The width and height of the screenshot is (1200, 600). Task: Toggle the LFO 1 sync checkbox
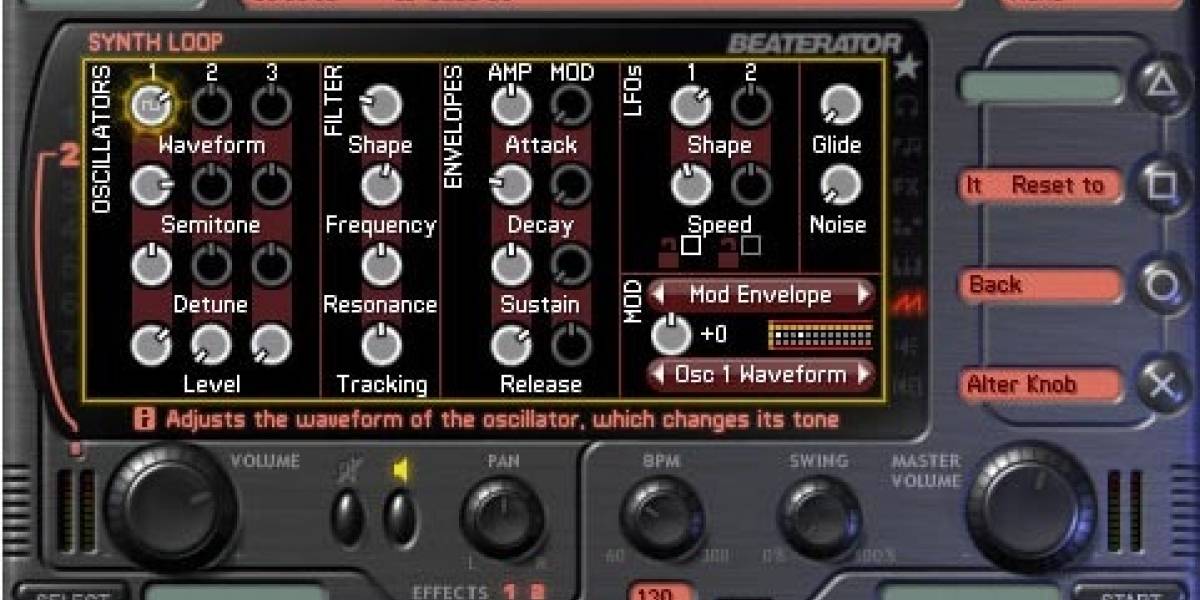pos(691,244)
